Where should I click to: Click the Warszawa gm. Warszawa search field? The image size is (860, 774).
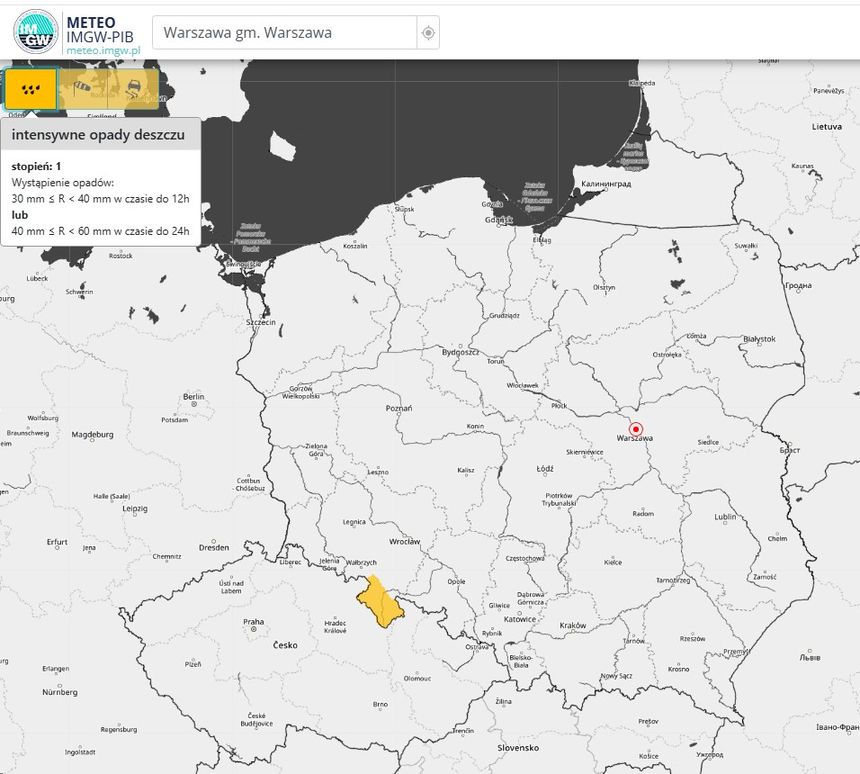tap(285, 33)
